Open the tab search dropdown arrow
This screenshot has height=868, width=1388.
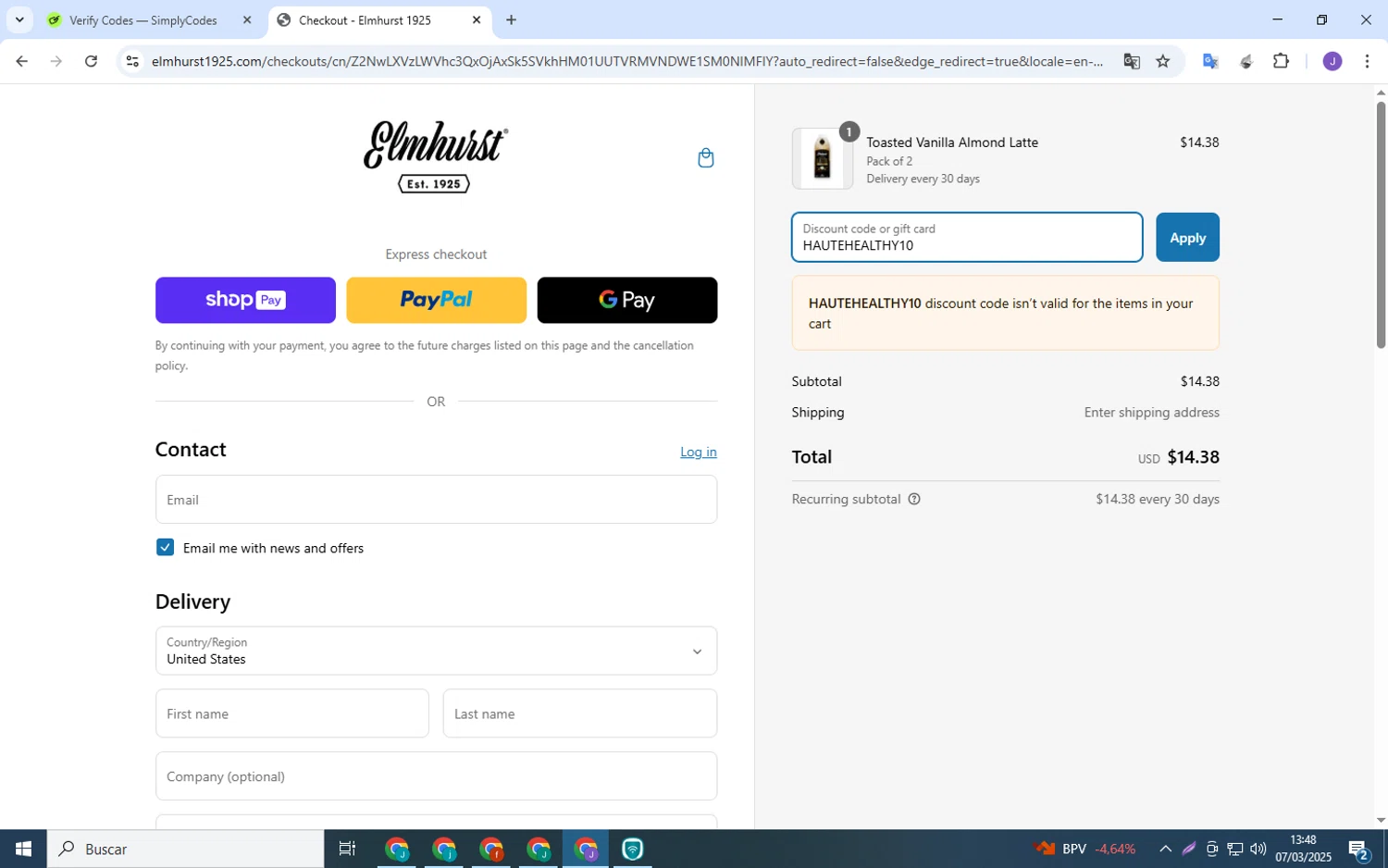coord(19,19)
